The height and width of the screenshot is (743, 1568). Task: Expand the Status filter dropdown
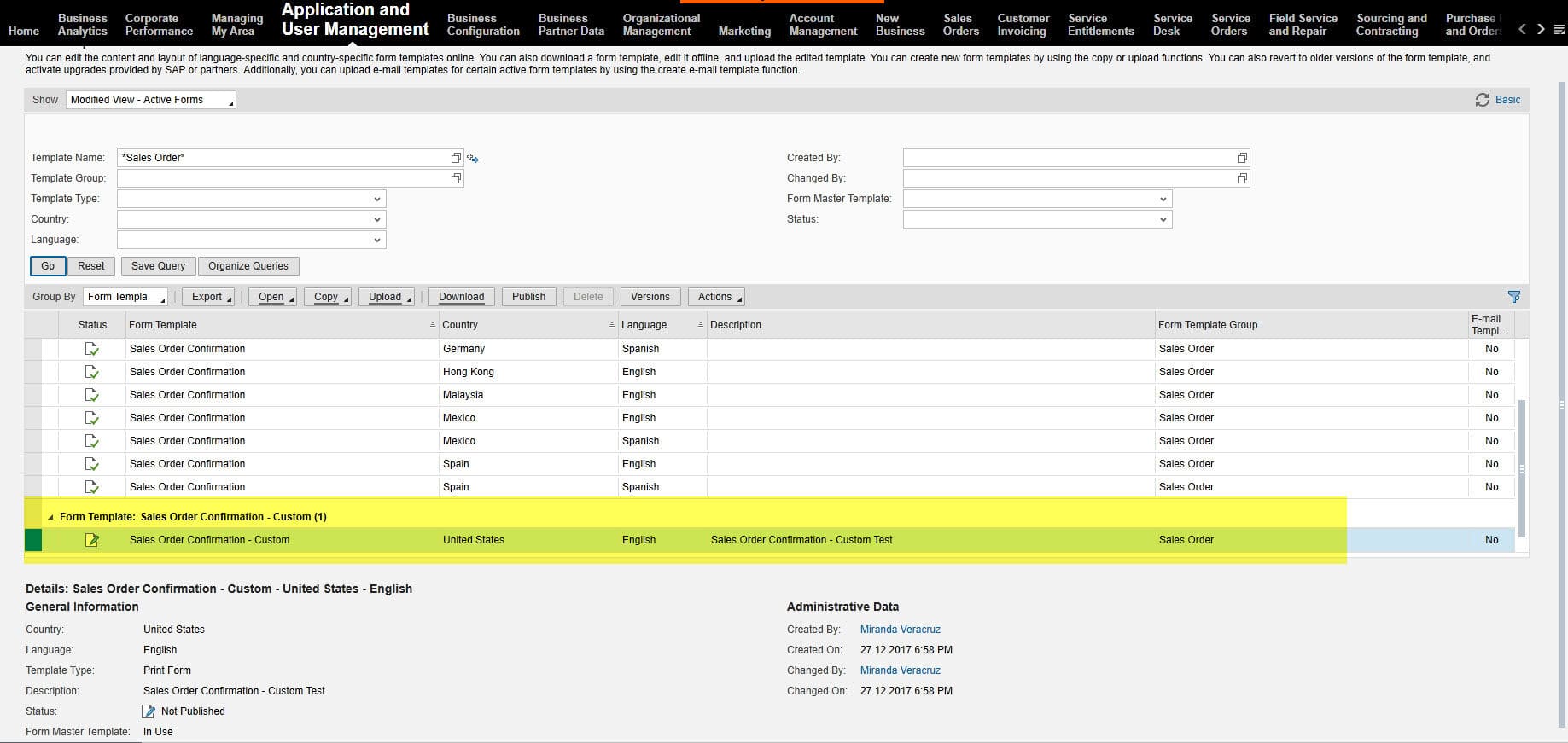[1162, 219]
